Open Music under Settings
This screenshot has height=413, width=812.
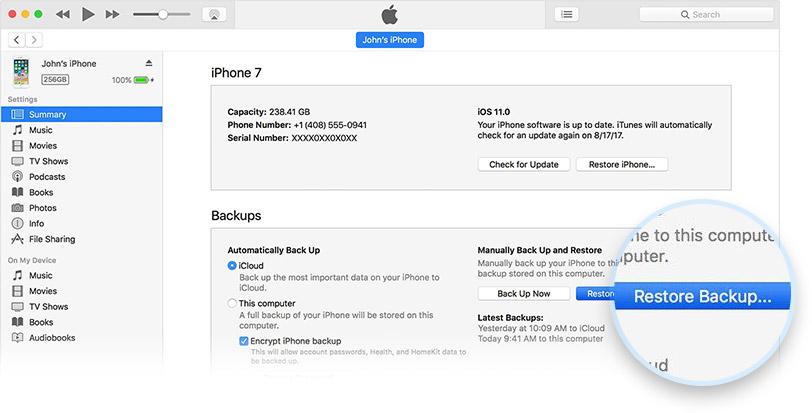coord(81,130)
